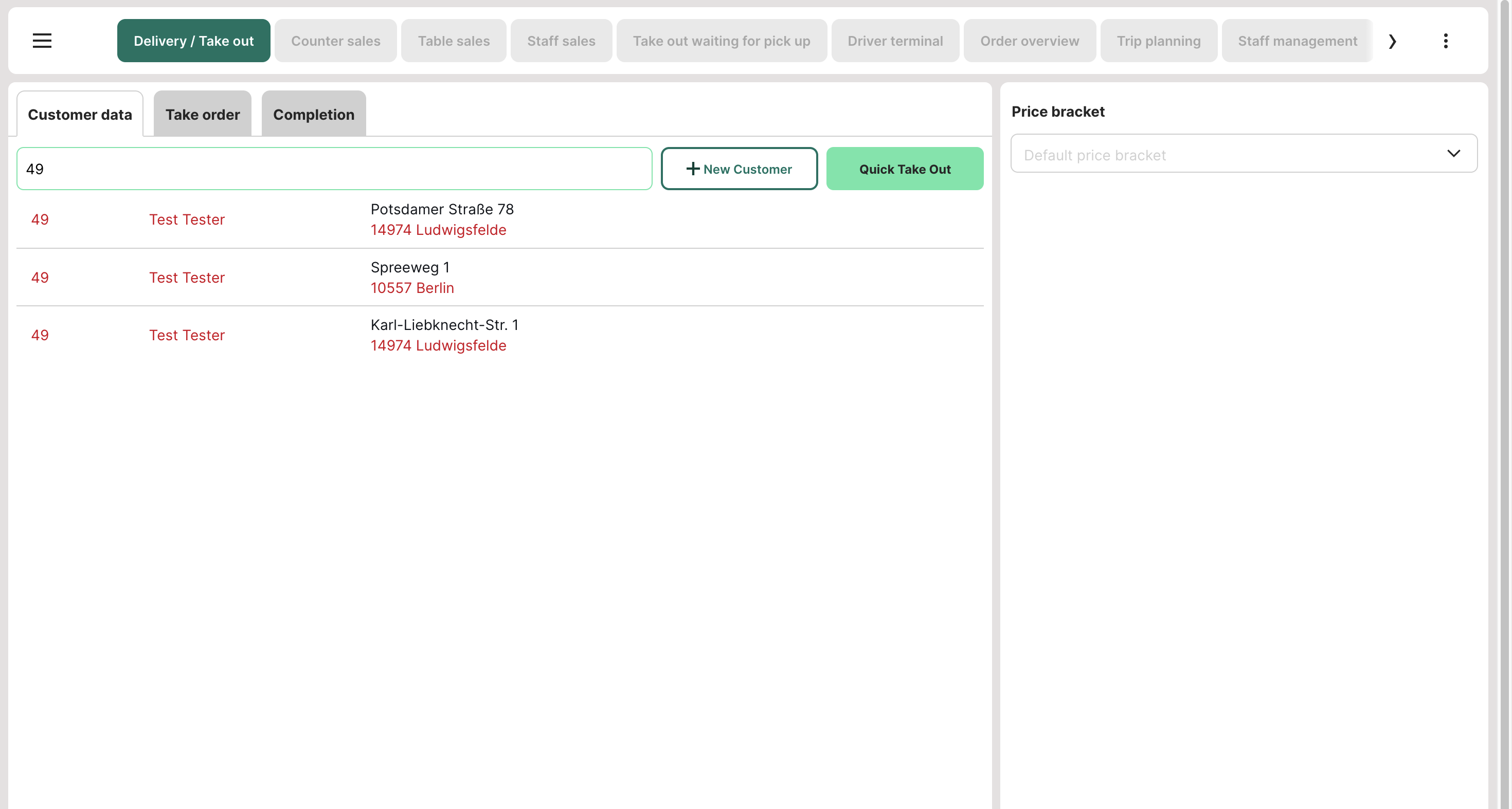Select customer at Potsdamer Straße 78

[x=441, y=219]
